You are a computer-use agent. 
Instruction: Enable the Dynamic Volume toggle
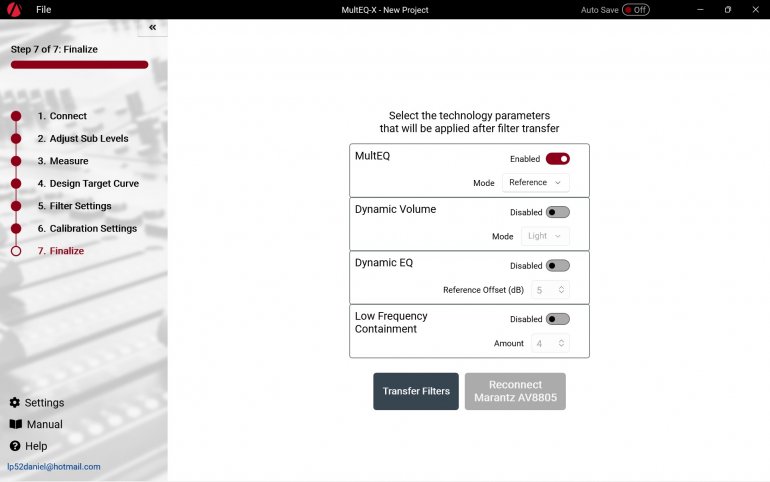click(557, 212)
